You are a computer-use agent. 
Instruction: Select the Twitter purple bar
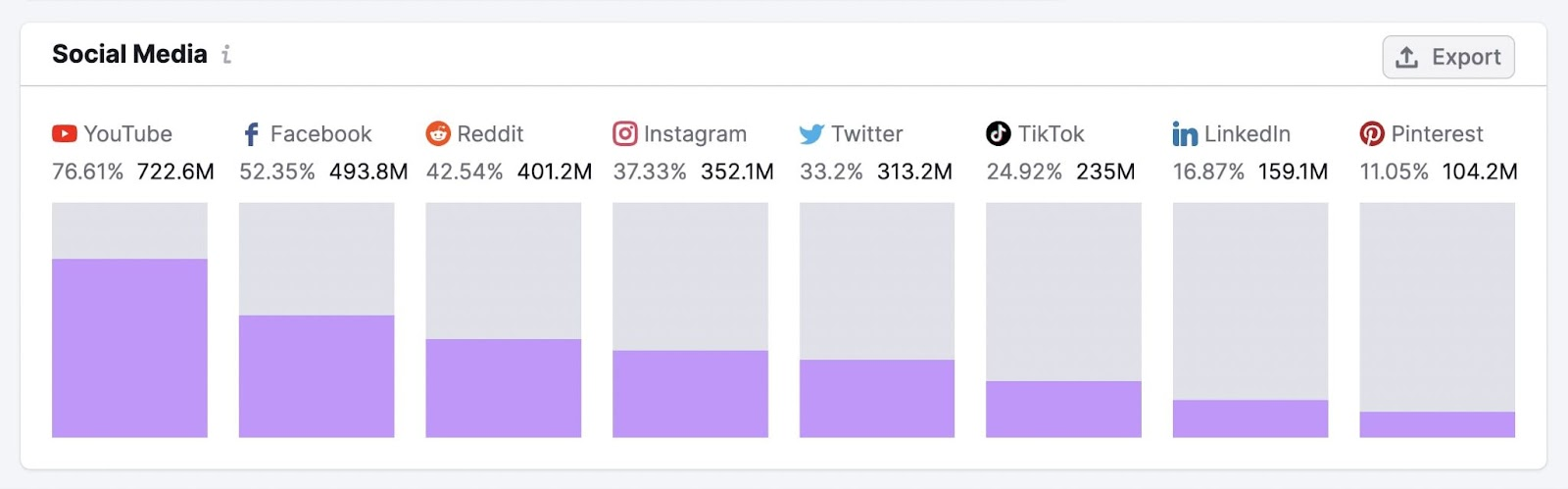click(x=877, y=399)
